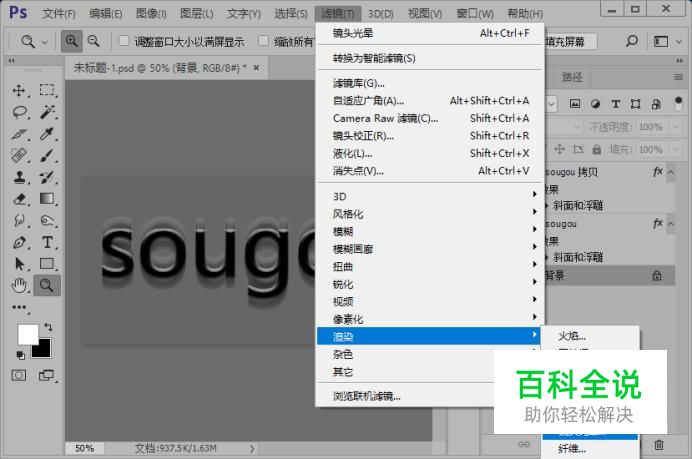Select the Dodge tool
The height and width of the screenshot is (459, 692).
click(x=47, y=220)
